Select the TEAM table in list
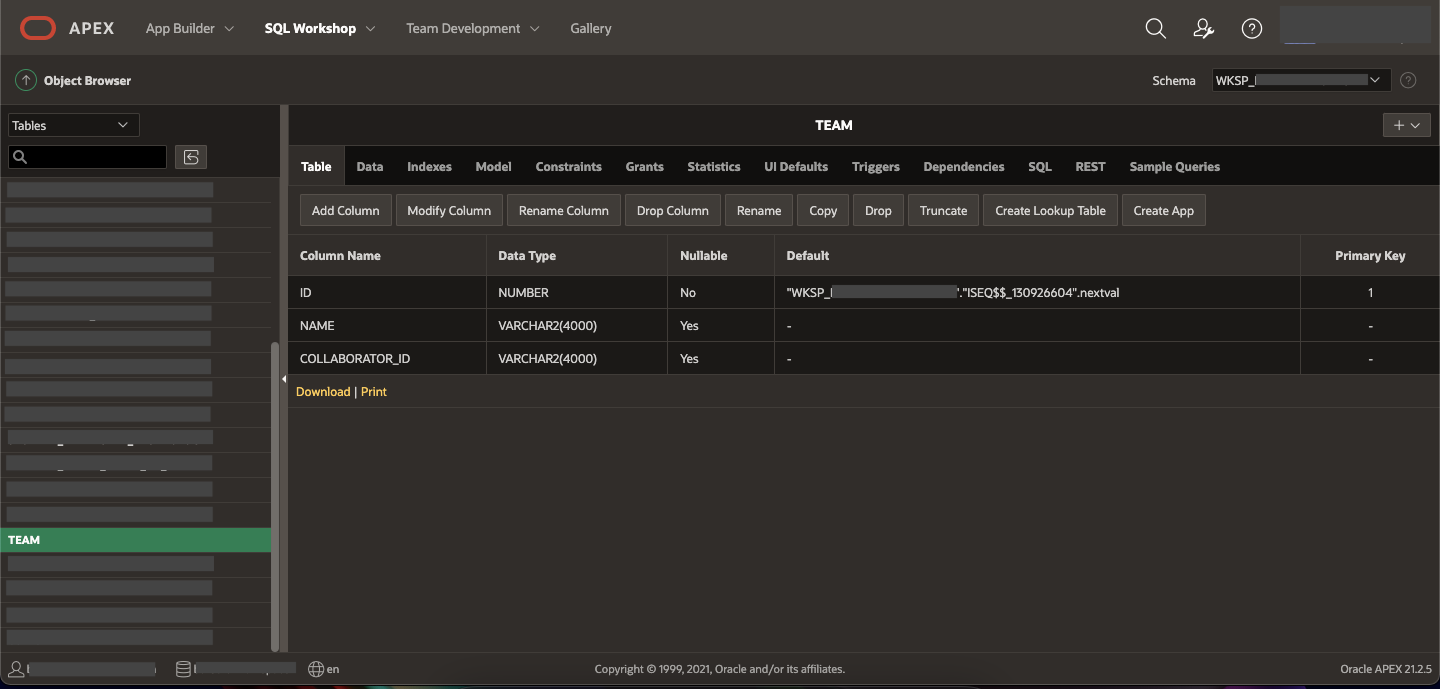The image size is (1440, 689). pos(136,540)
